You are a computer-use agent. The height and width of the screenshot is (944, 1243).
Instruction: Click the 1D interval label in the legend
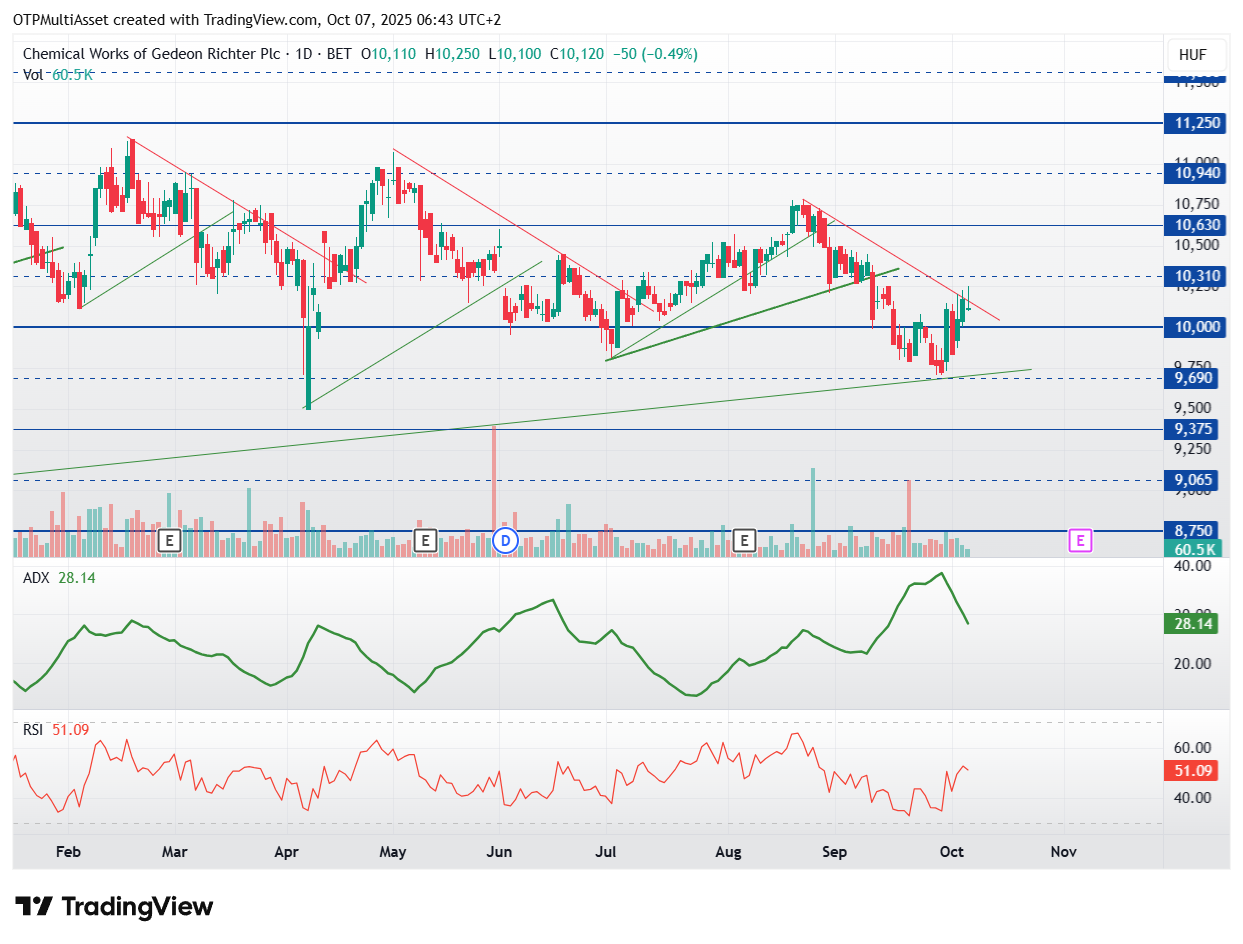pos(304,54)
